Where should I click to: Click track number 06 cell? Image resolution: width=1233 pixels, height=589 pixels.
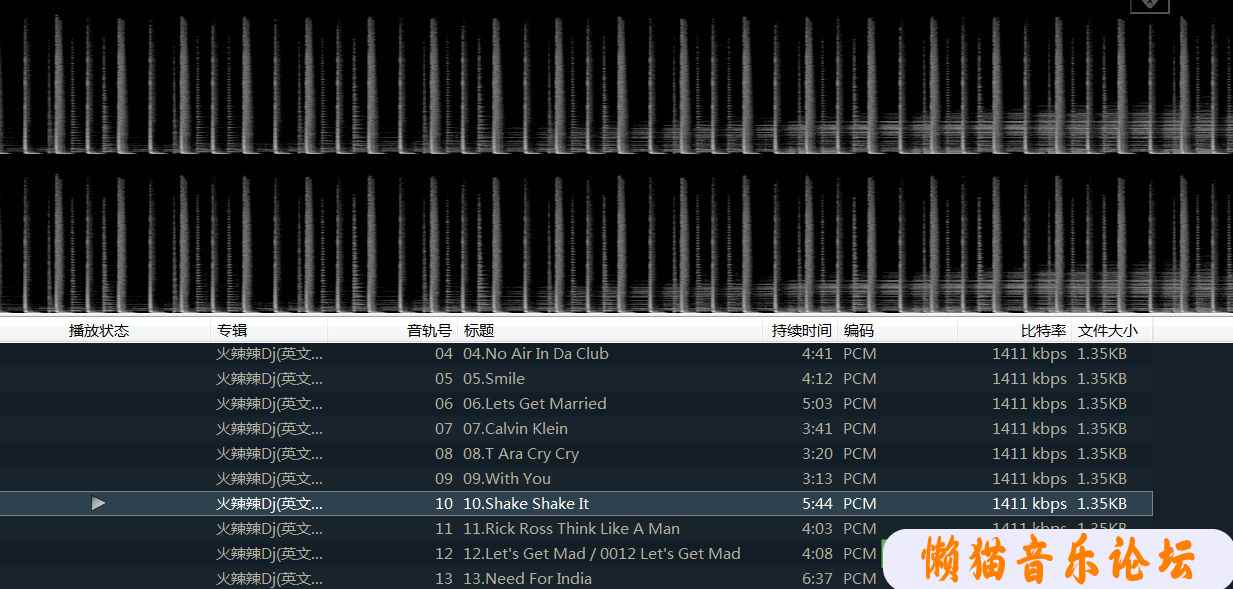tap(444, 403)
